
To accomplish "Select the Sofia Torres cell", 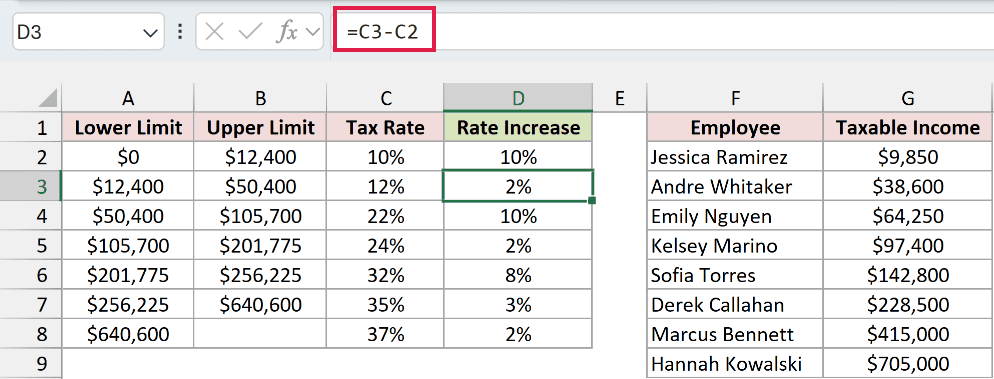I will (735, 275).
